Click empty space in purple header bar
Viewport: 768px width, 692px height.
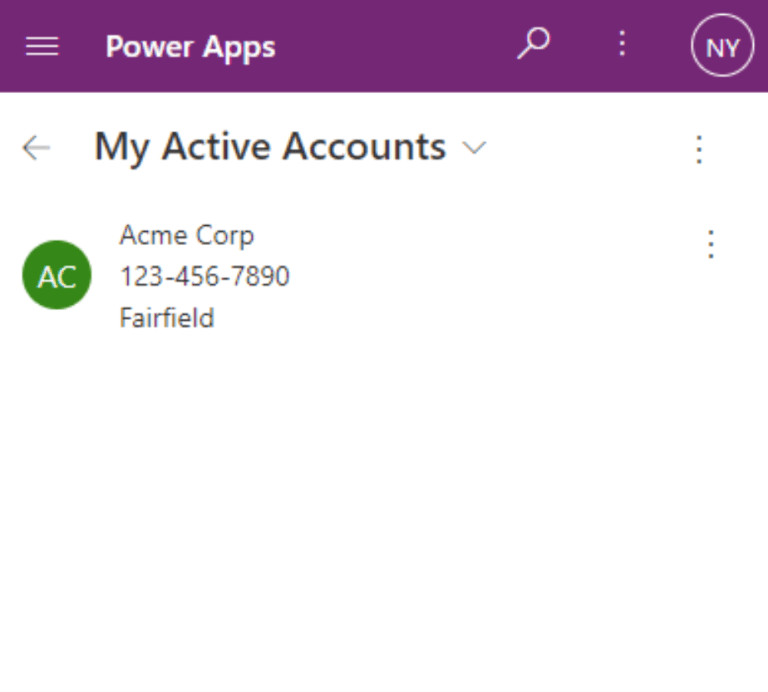400,46
